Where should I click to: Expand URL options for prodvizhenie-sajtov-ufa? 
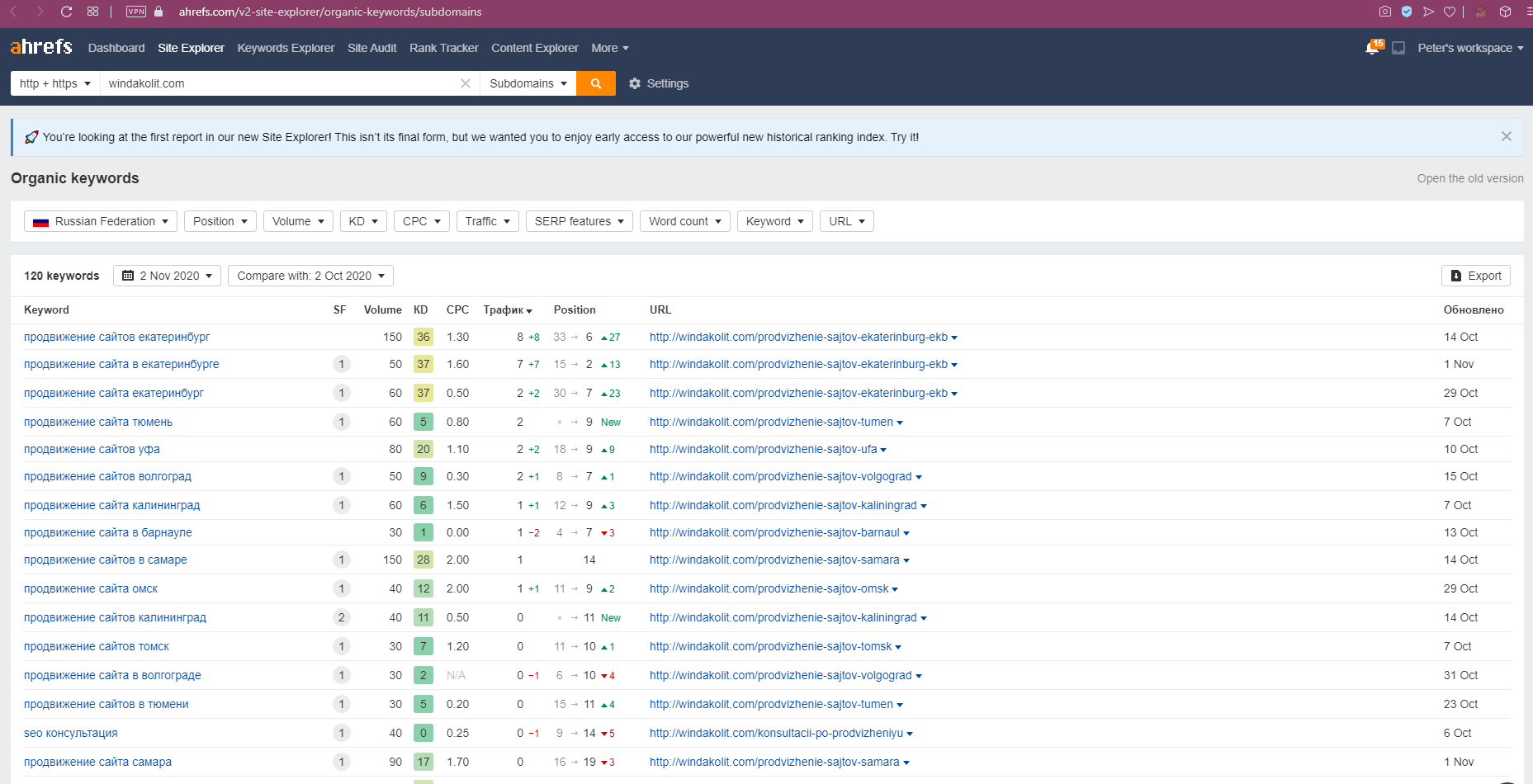(883, 450)
